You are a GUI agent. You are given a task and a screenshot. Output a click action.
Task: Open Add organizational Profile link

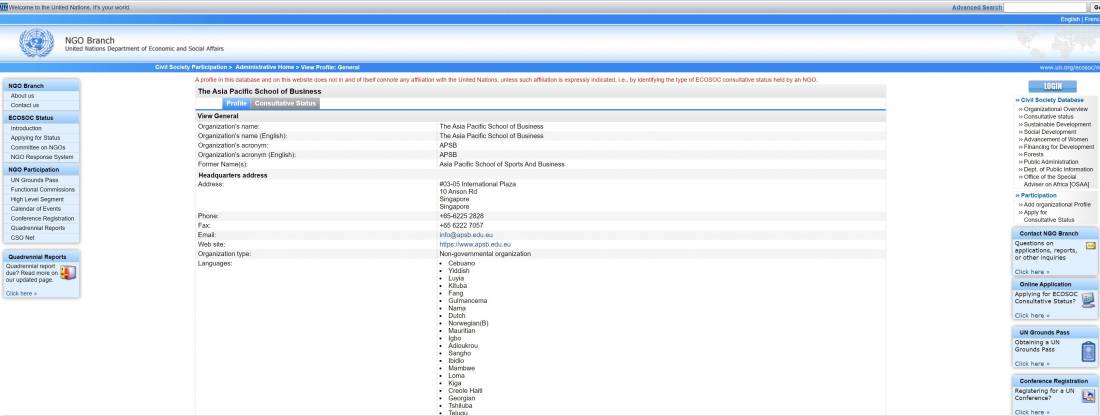point(1057,205)
